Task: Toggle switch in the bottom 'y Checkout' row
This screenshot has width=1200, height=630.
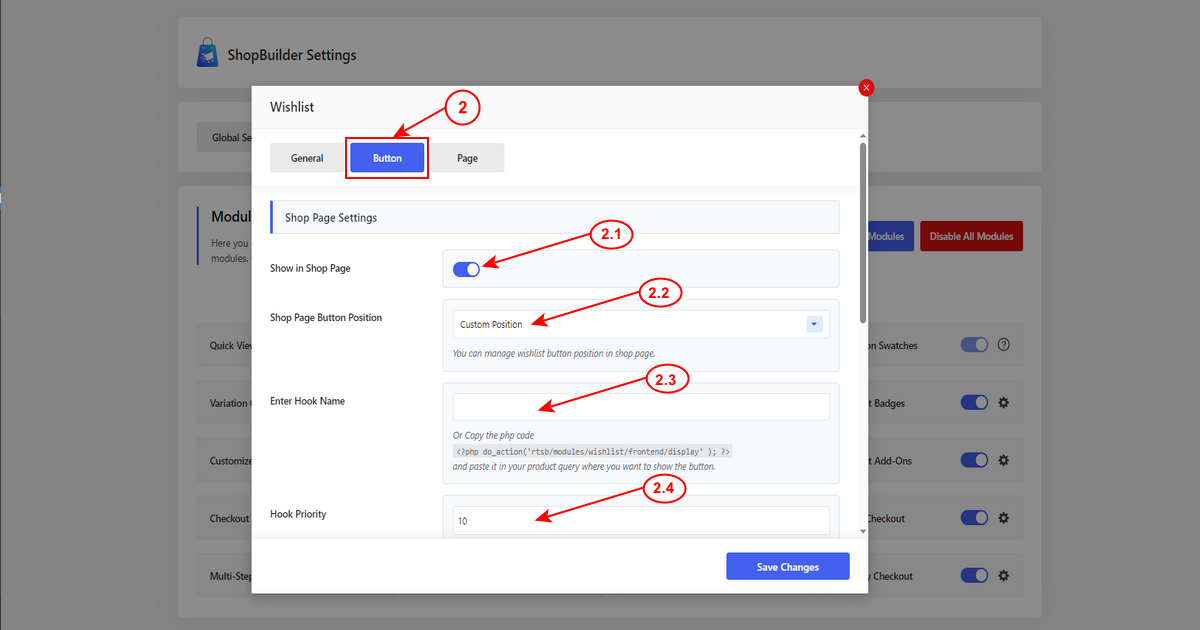Action: 974,576
